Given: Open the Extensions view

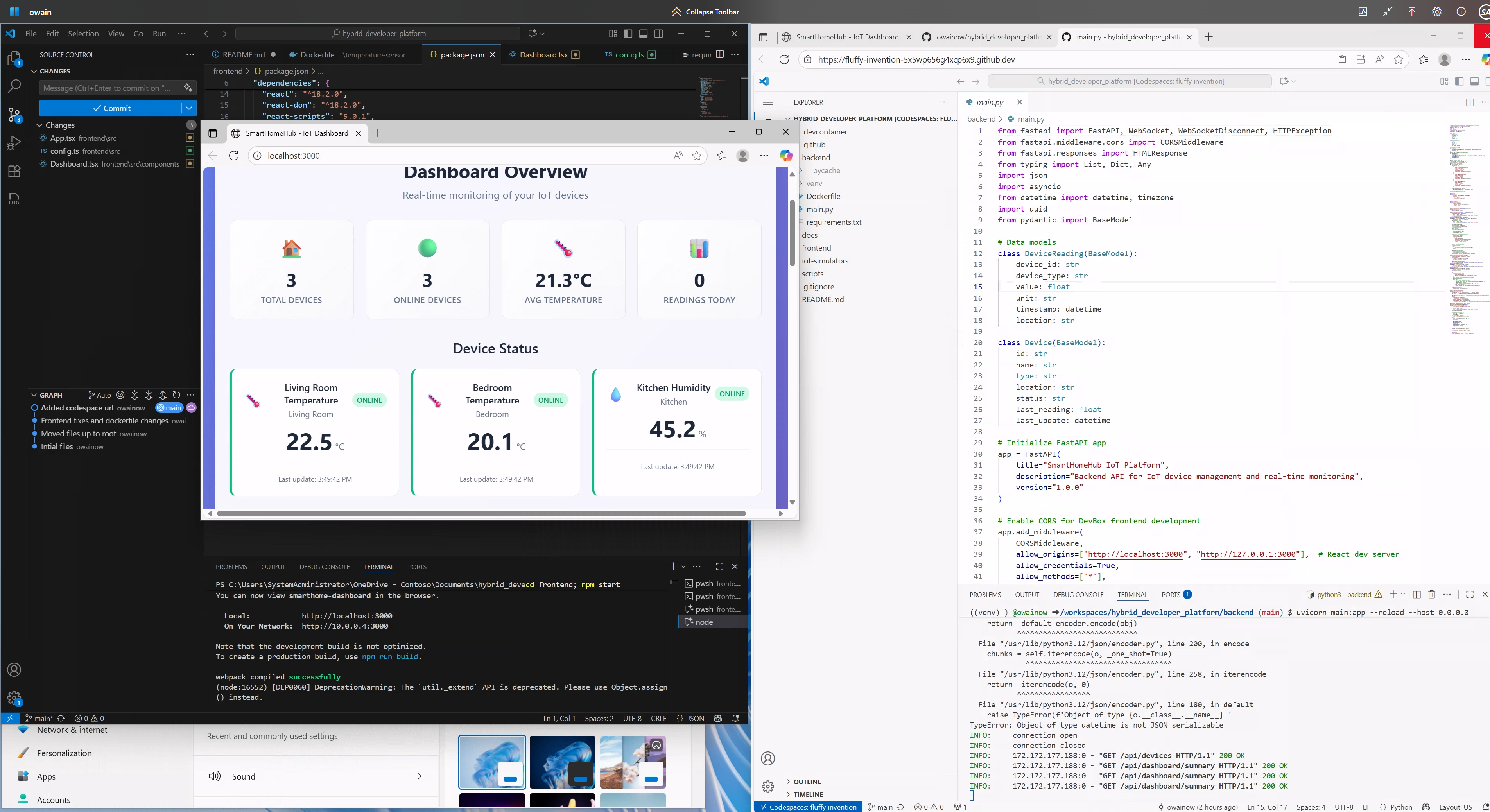Looking at the screenshot, I should click(x=14, y=171).
